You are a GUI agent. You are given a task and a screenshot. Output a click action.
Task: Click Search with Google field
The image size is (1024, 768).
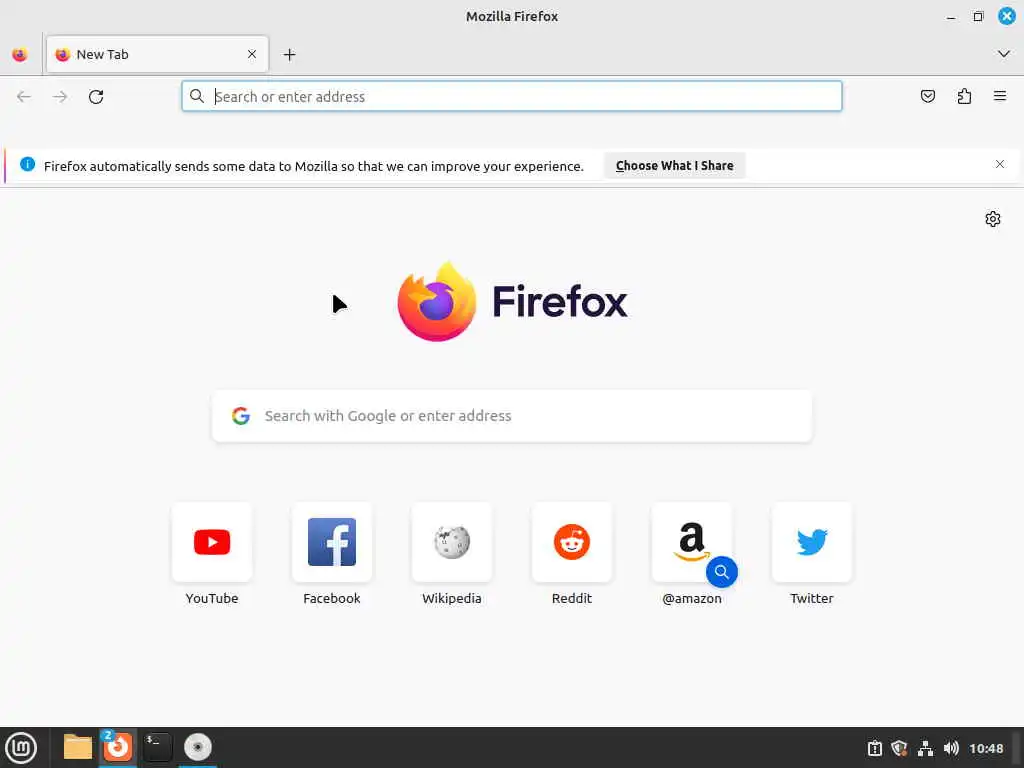coord(512,416)
